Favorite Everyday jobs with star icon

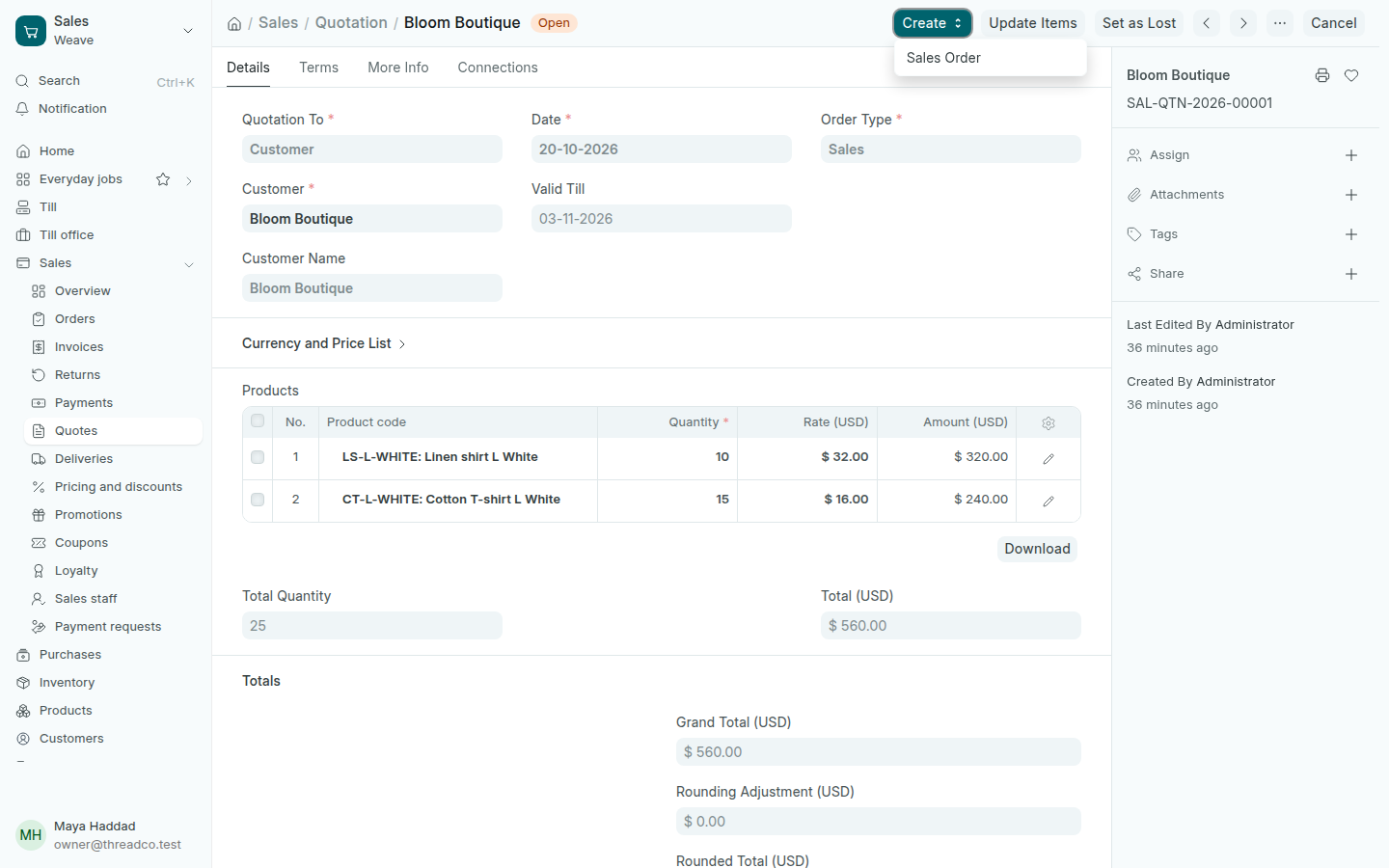point(163,179)
